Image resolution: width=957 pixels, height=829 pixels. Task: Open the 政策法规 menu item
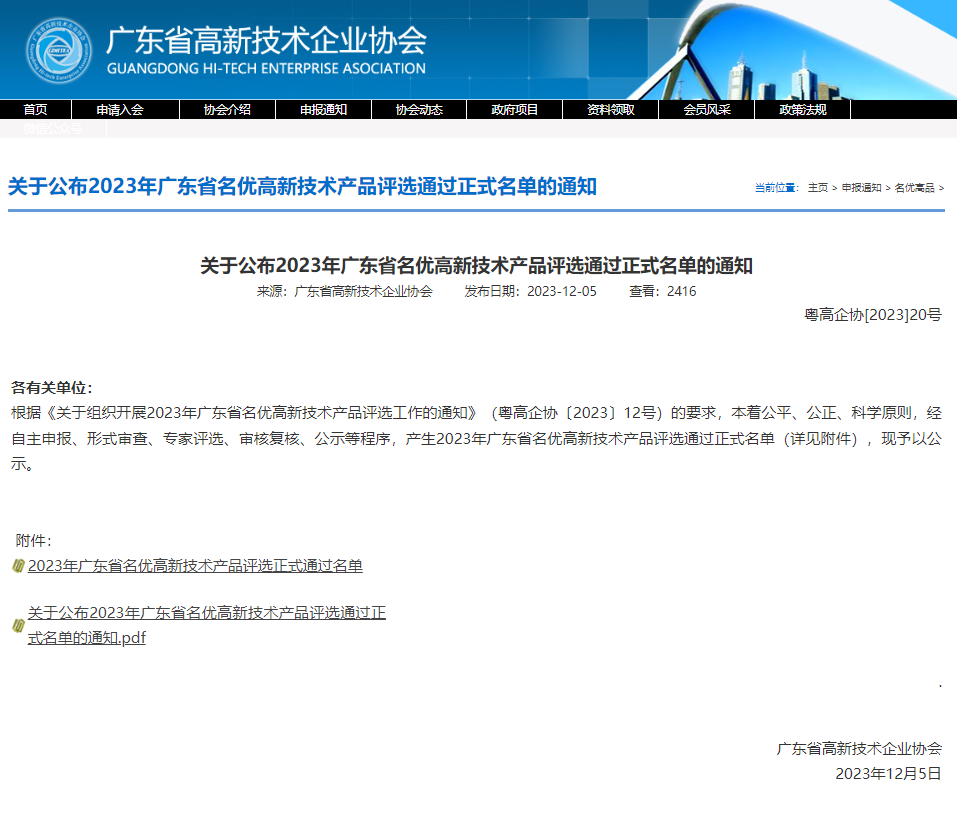pyautogui.click(x=803, y=109)
